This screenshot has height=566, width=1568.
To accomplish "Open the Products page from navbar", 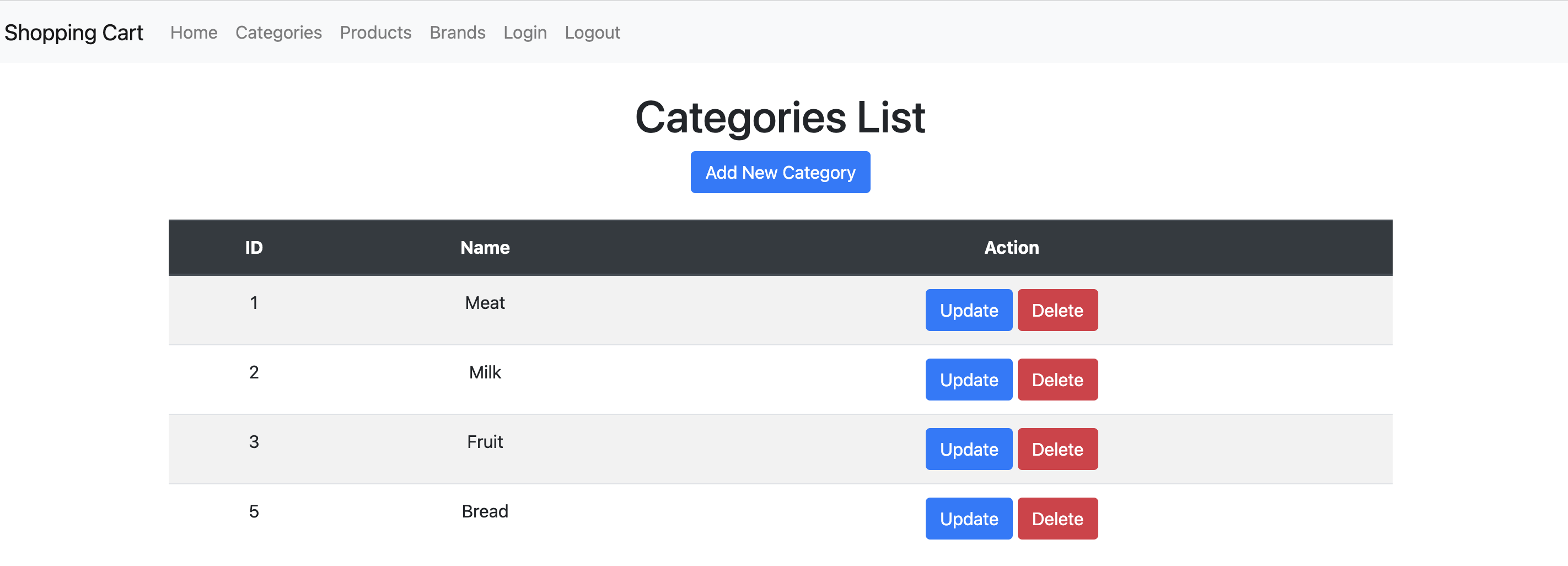I will (375, 33).
